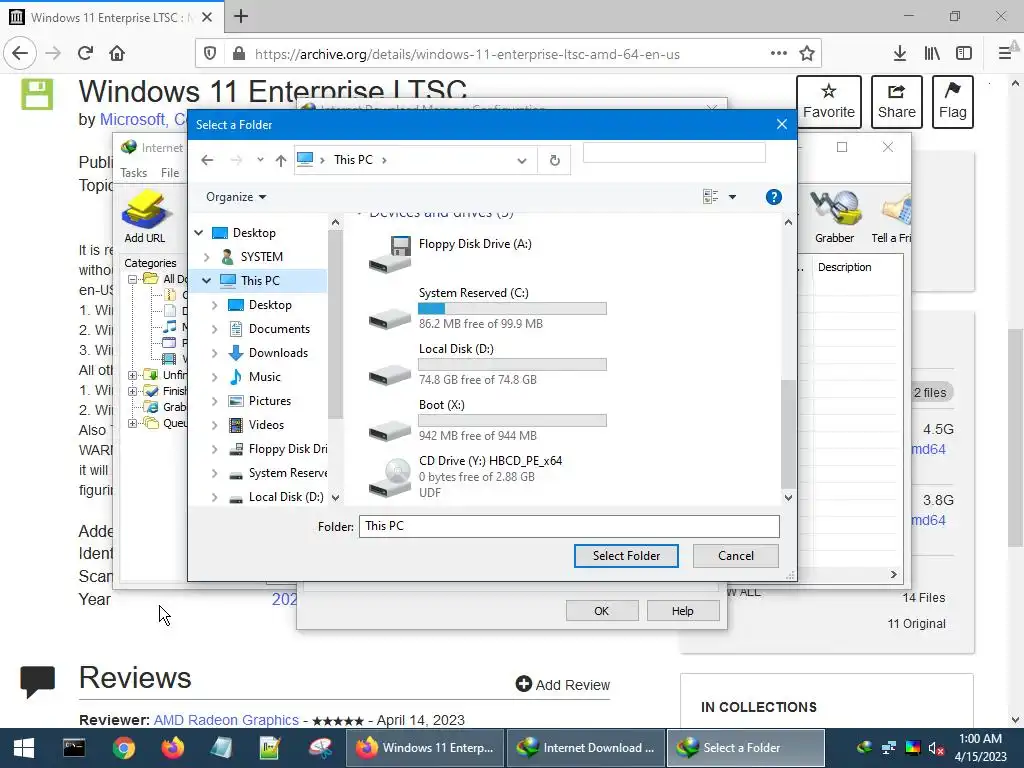Switch to Windows 11 Enterp... taskbar window
Viewport: 1024px width, 768px height.
[x=425, y=748]
